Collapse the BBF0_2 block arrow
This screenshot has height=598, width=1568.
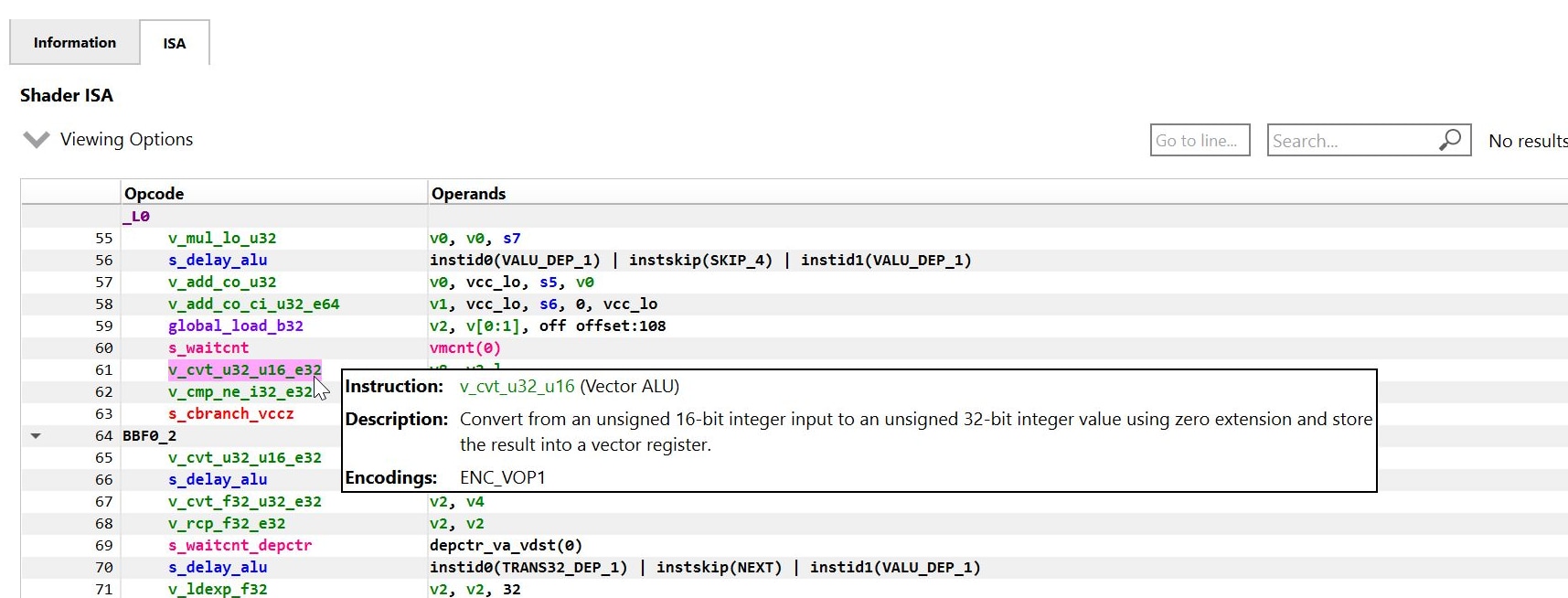coord(36,436)
